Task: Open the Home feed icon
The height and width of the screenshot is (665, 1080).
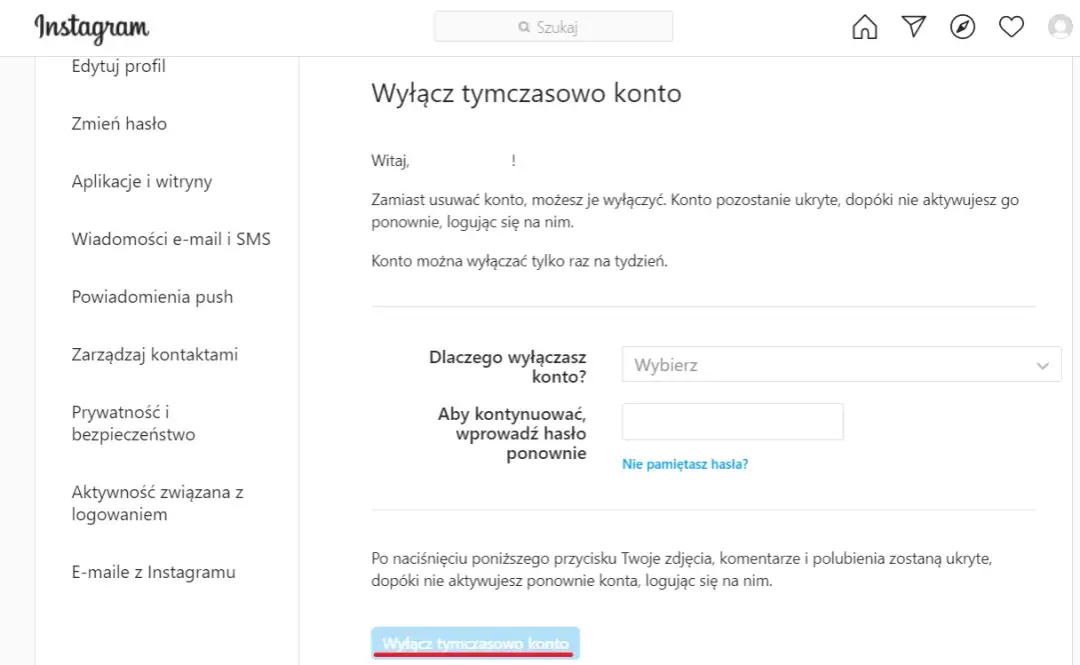Action: [x=864, y=26]
